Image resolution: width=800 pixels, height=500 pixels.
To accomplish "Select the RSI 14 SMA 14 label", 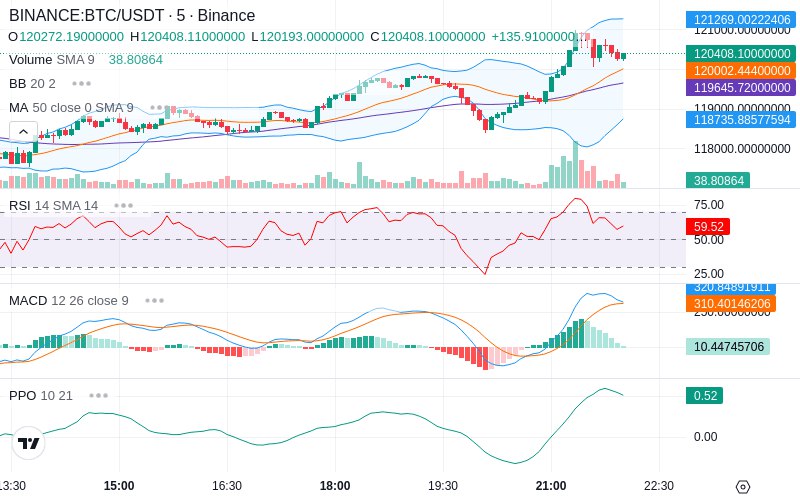I will click(x=54, y=206).
